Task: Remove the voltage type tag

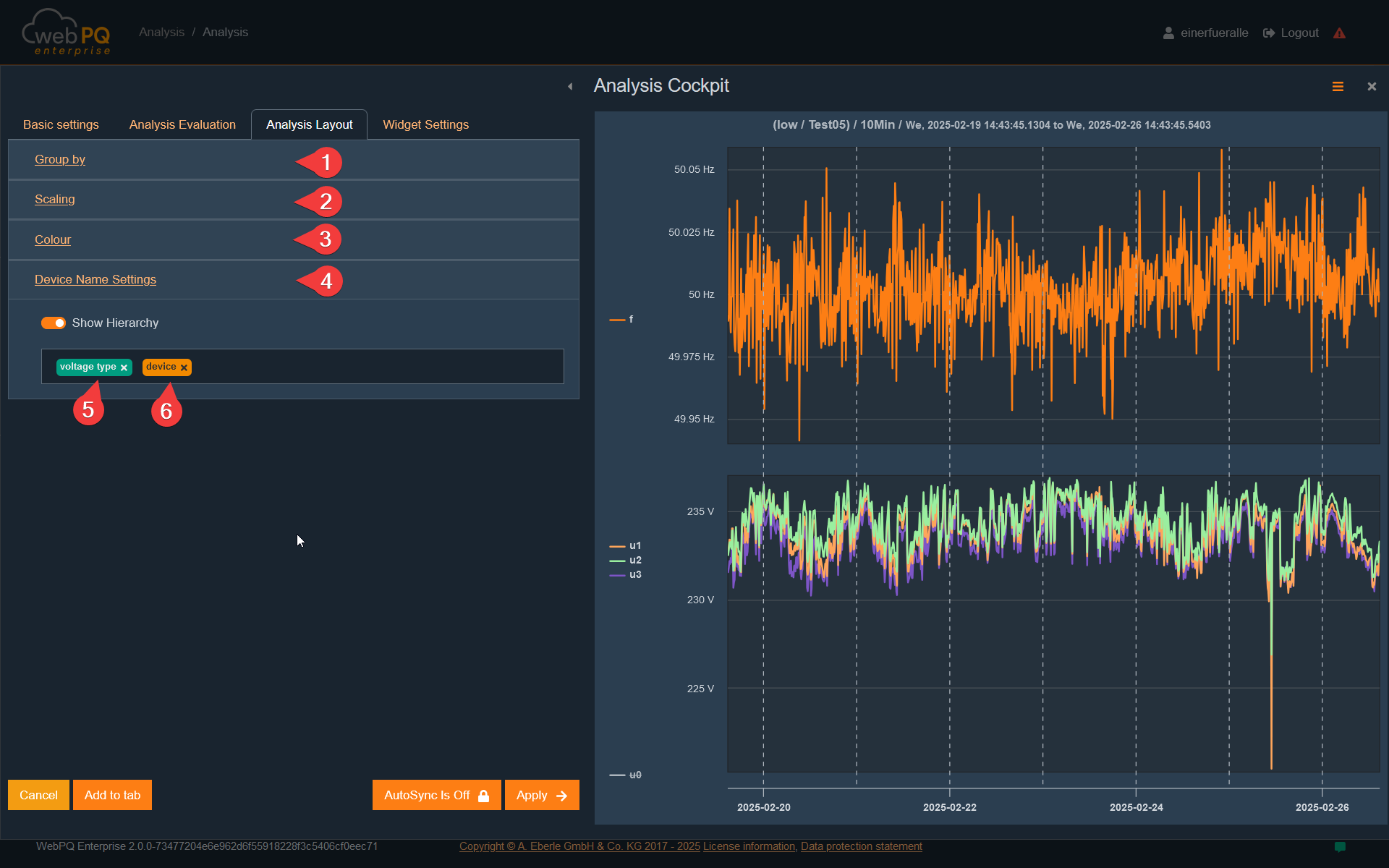Action: 124,368
